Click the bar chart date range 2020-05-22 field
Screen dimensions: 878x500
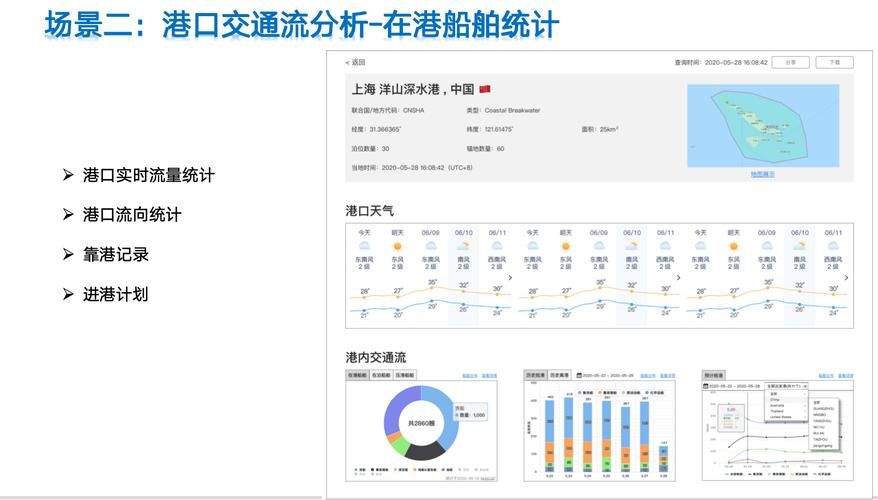point(608,375)
